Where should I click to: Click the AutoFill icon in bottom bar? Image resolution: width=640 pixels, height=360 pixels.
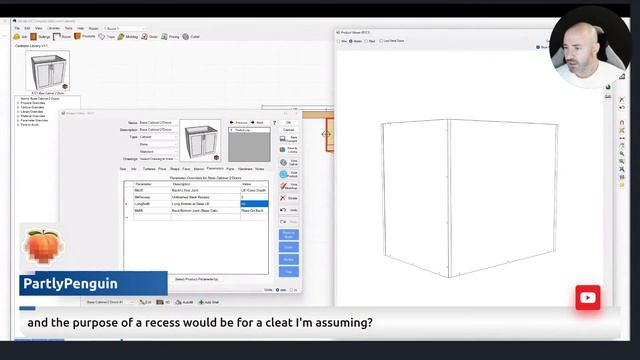(178, 302)
